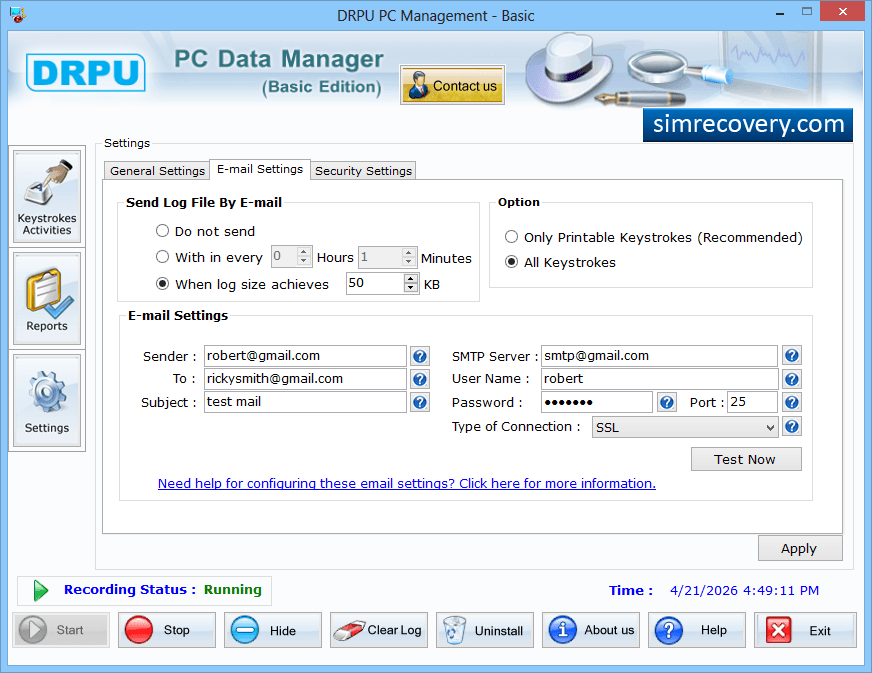Hide the application with Hide button
The height and width of the screenshot is (673, 872).
[273, 630]
